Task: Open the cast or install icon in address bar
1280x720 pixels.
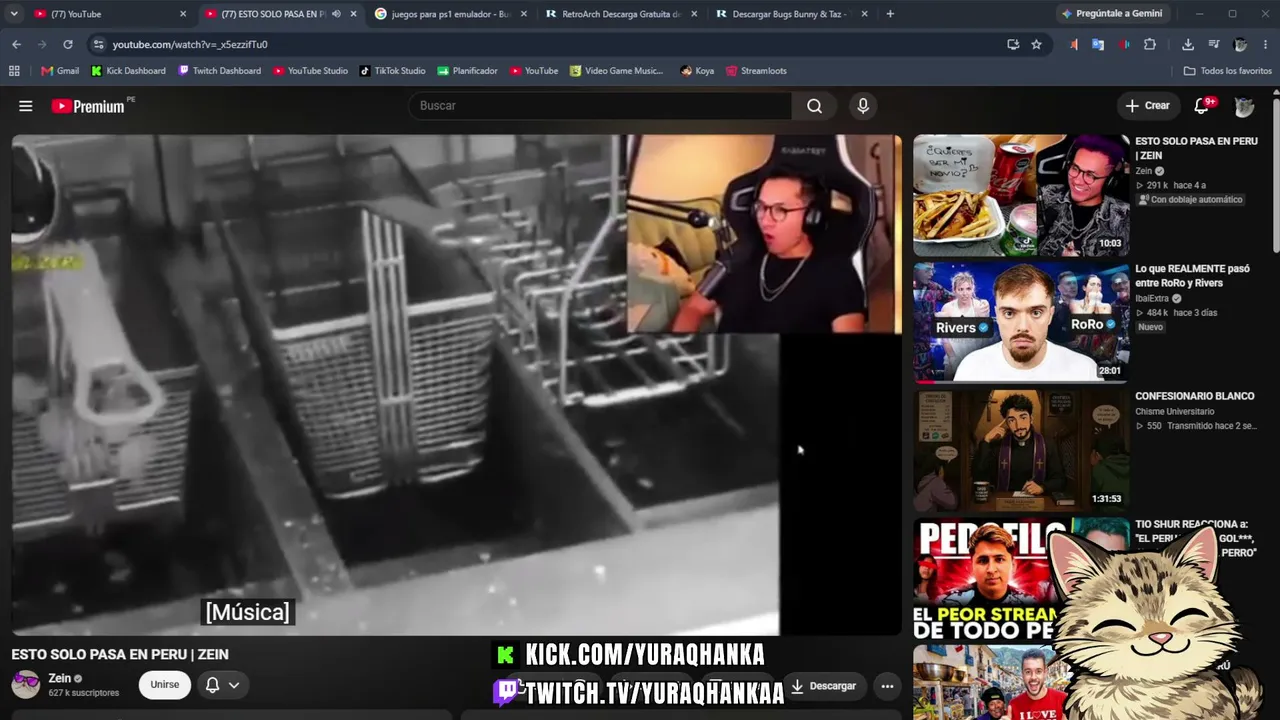Action: (x=1013, y=44)
